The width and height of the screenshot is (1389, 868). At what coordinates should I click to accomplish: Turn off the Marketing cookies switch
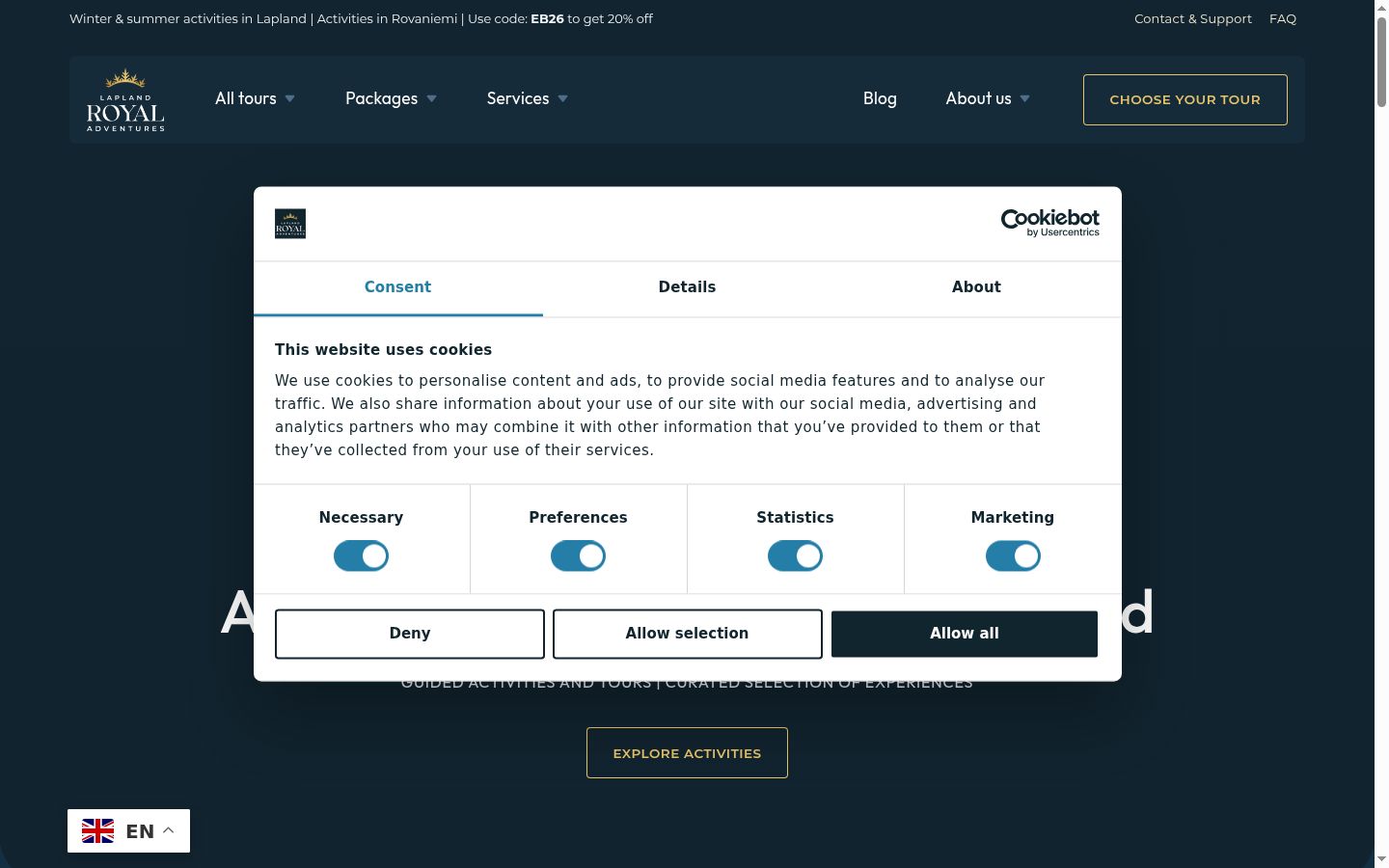(x=1013, y=556)
